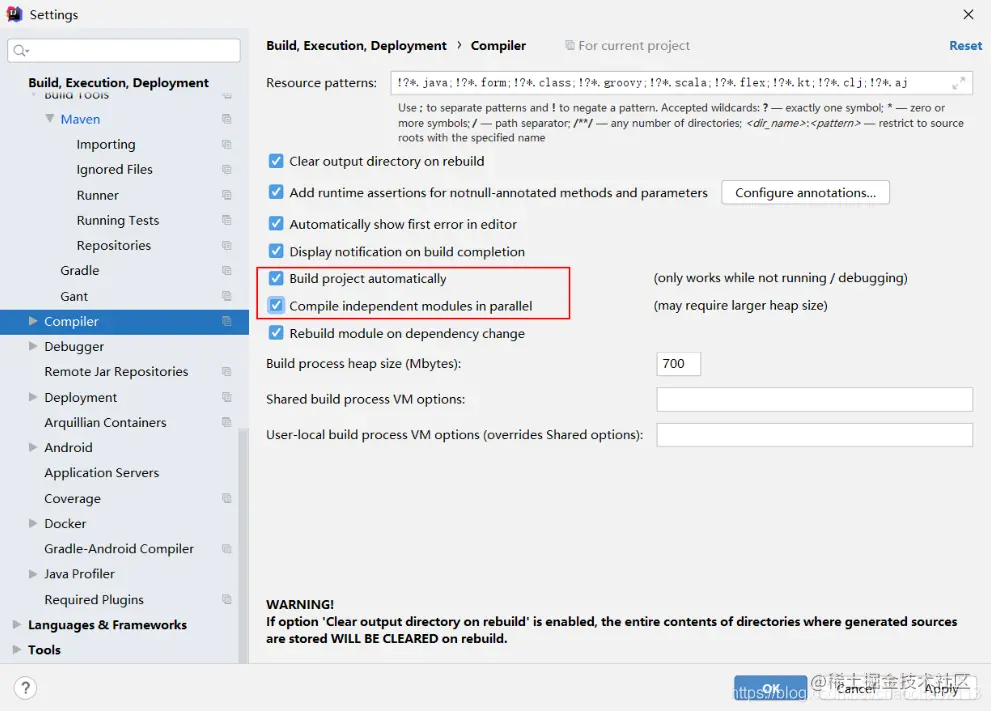This screenshot has height=712, width=991.
Task: Click Shared build process VM options field
Action: pyautogui.click(x=814, y=399)
